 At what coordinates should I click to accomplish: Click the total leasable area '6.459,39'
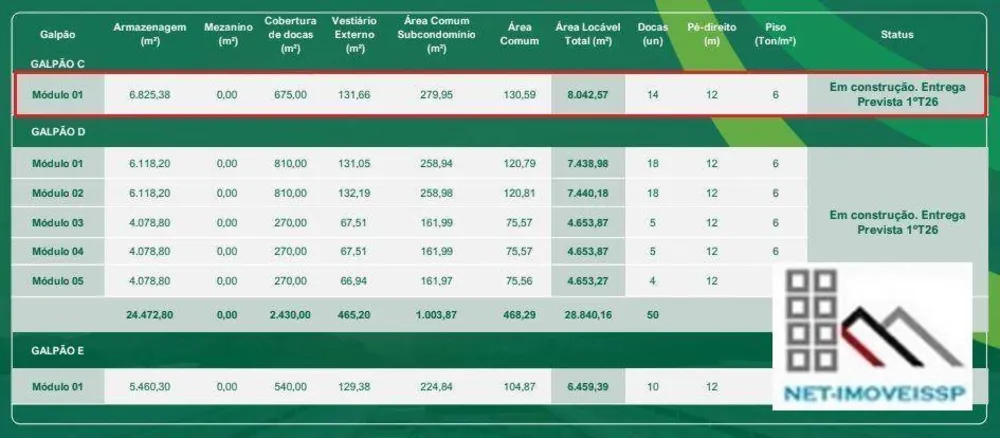tap(588, 387)
